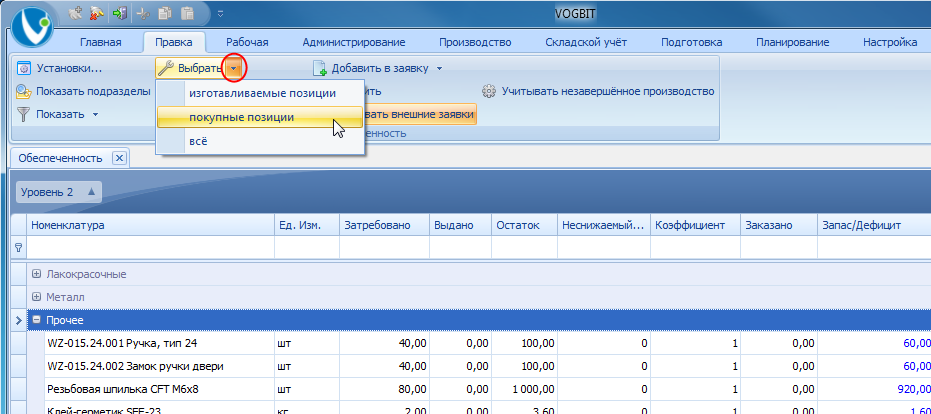Click the scissors cut icon
The width and height of the screenshot is (931, 414).
point(143,12)
